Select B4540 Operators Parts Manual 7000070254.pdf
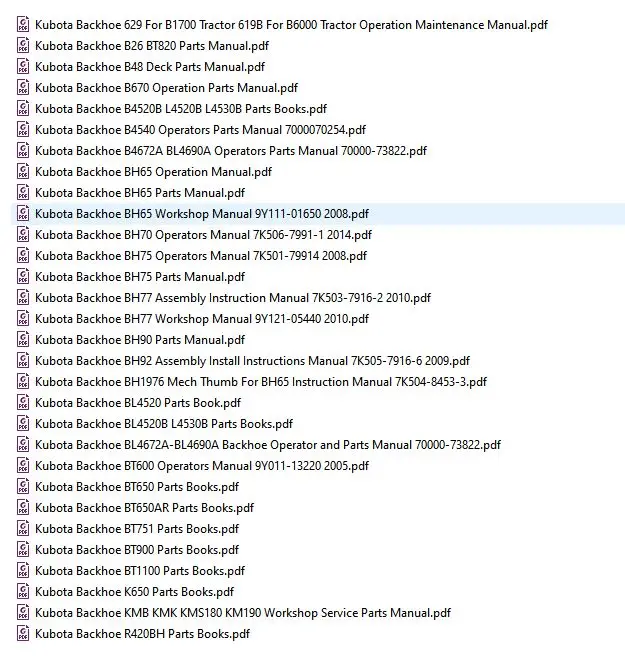 [201, 130]
